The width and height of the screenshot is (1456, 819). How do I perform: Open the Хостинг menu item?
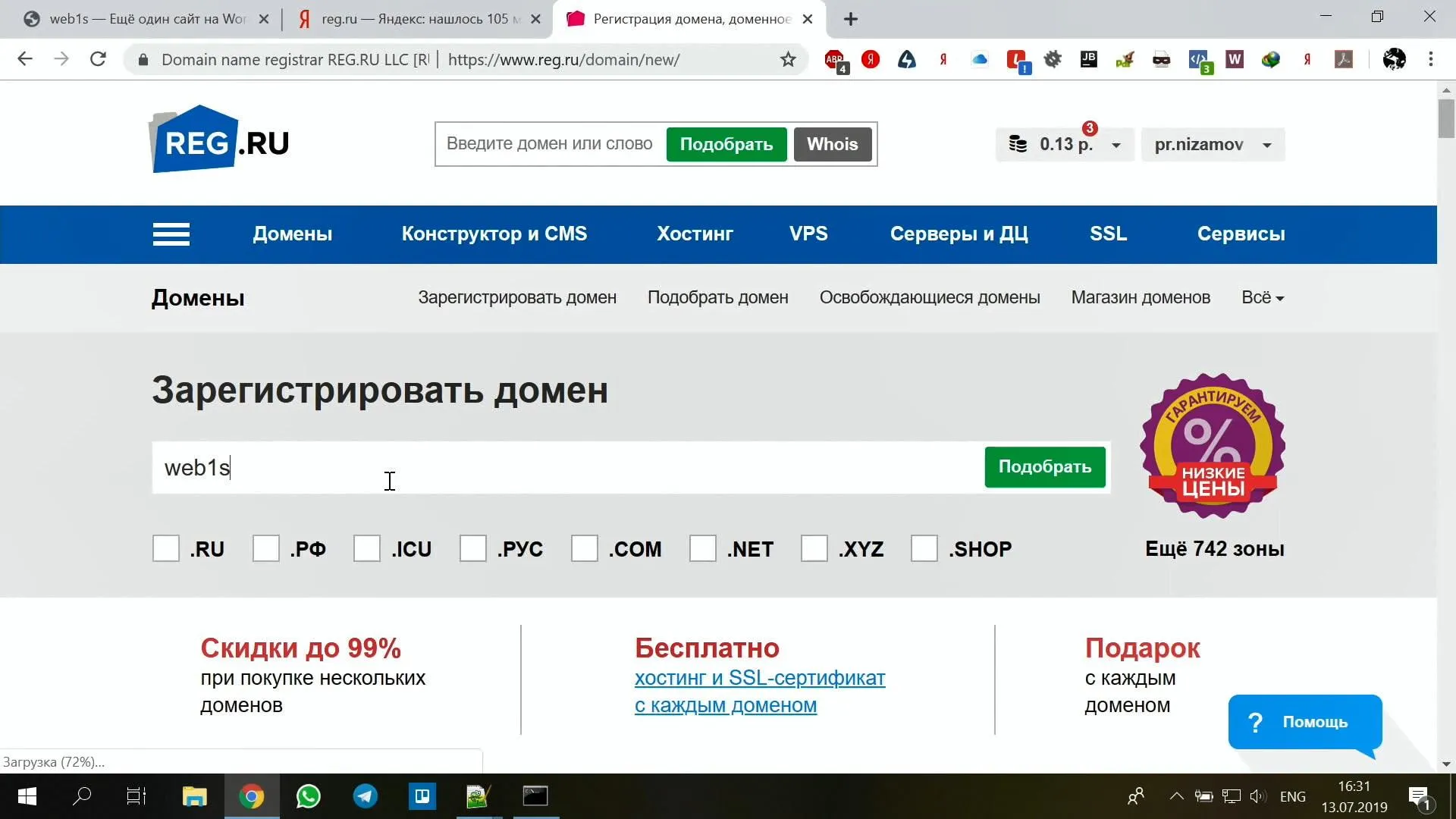pyautogui.click(x=695, y=234)
